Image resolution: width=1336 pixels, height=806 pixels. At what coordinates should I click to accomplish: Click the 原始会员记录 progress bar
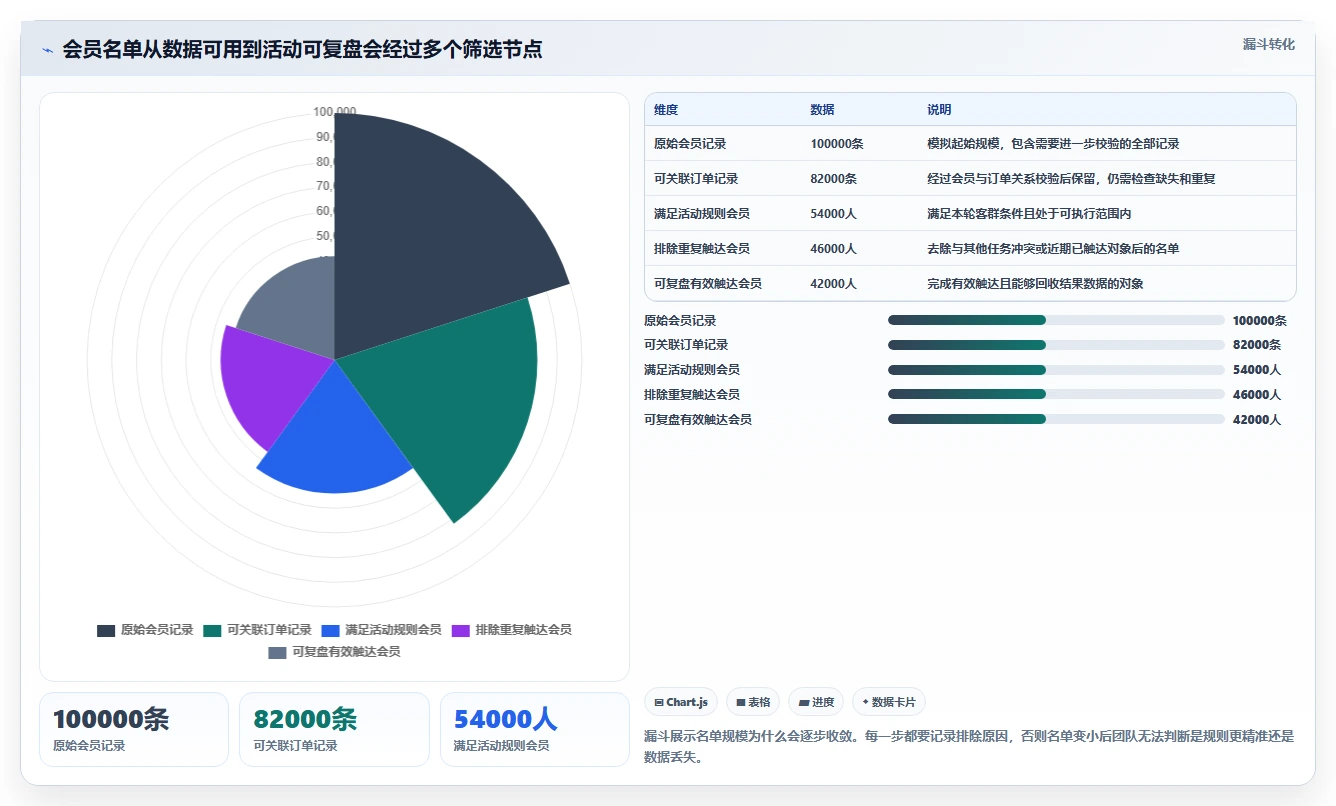(1056, 320)
